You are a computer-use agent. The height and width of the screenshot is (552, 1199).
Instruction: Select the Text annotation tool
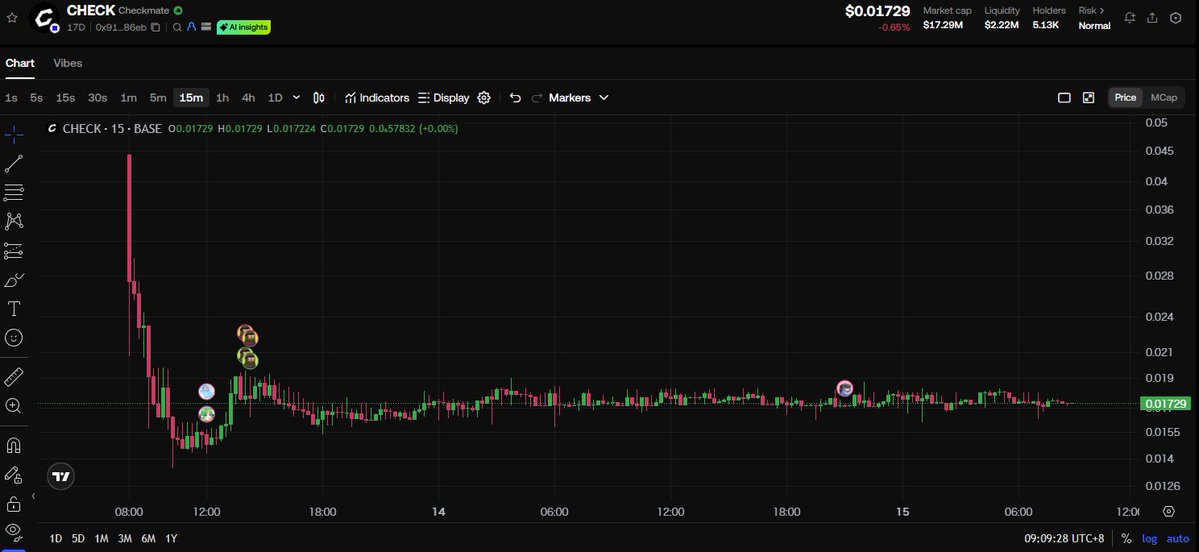pyautogui.click(x=14, y=309)
